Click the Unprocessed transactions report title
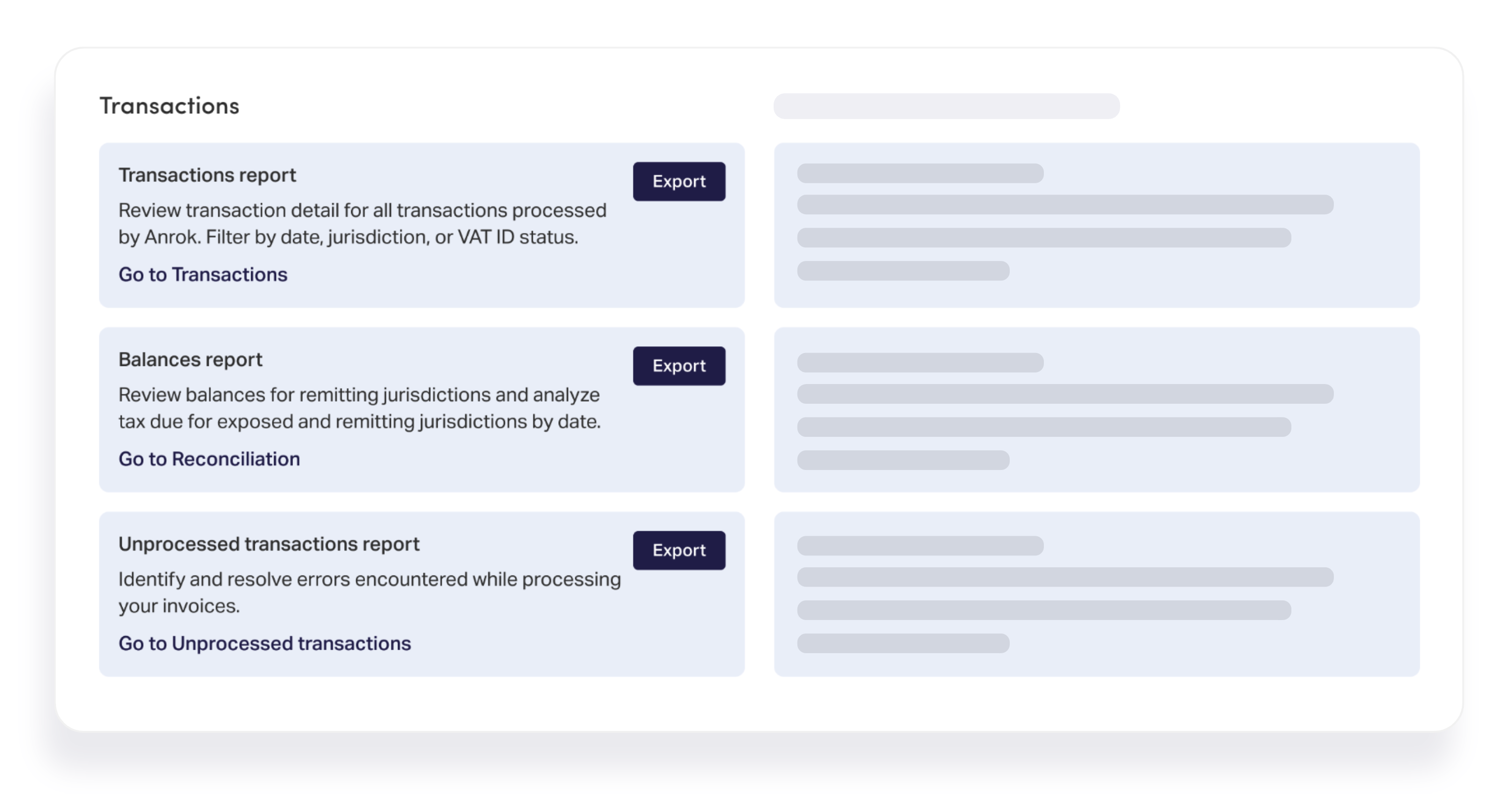The image size is (1512, 794). click(x=269, y=544)
